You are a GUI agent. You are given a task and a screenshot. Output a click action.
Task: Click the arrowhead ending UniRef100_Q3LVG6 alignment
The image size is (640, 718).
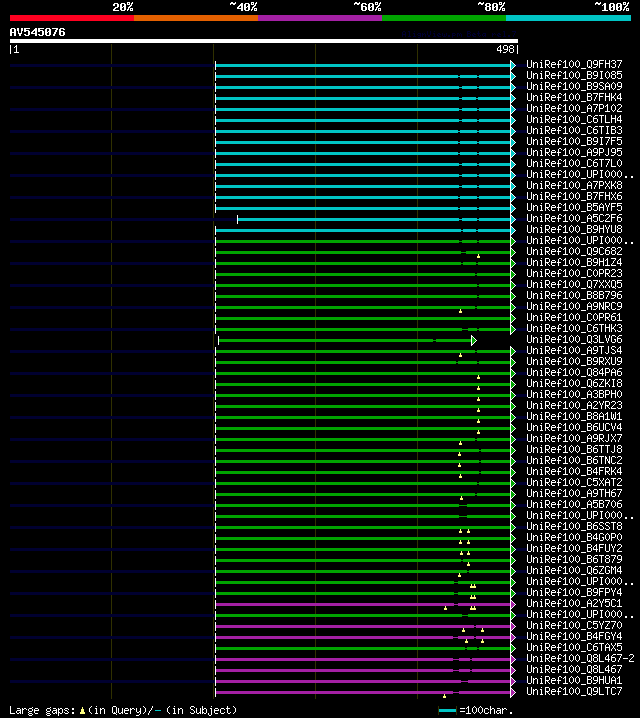click(474, 340)
